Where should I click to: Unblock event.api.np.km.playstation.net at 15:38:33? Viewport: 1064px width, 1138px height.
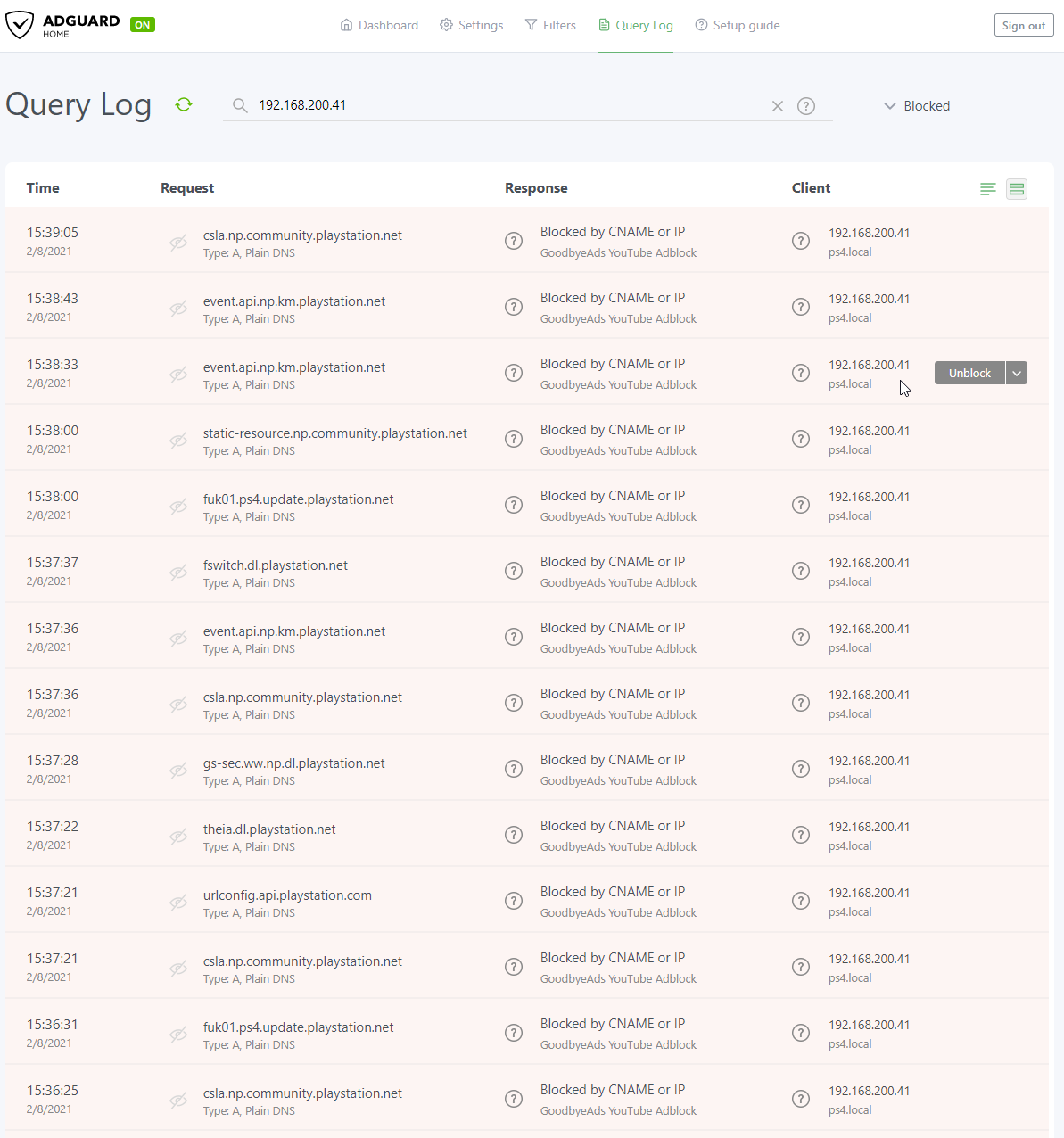tap(969, 373)
